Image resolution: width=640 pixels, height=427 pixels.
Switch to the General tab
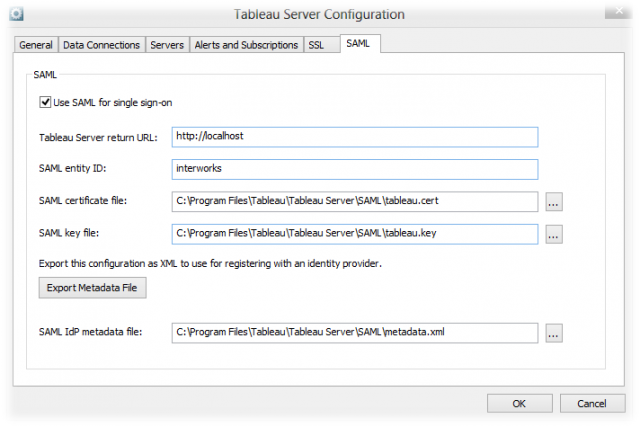36,45
